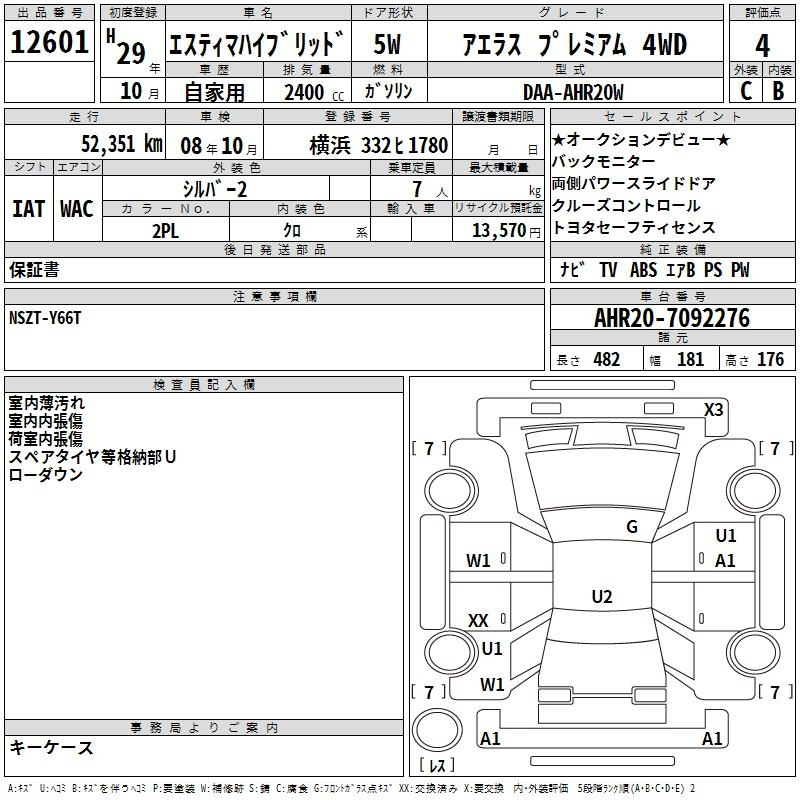Select the exterior grade C cell
The image size is (800, 800).
pos(745,90)
